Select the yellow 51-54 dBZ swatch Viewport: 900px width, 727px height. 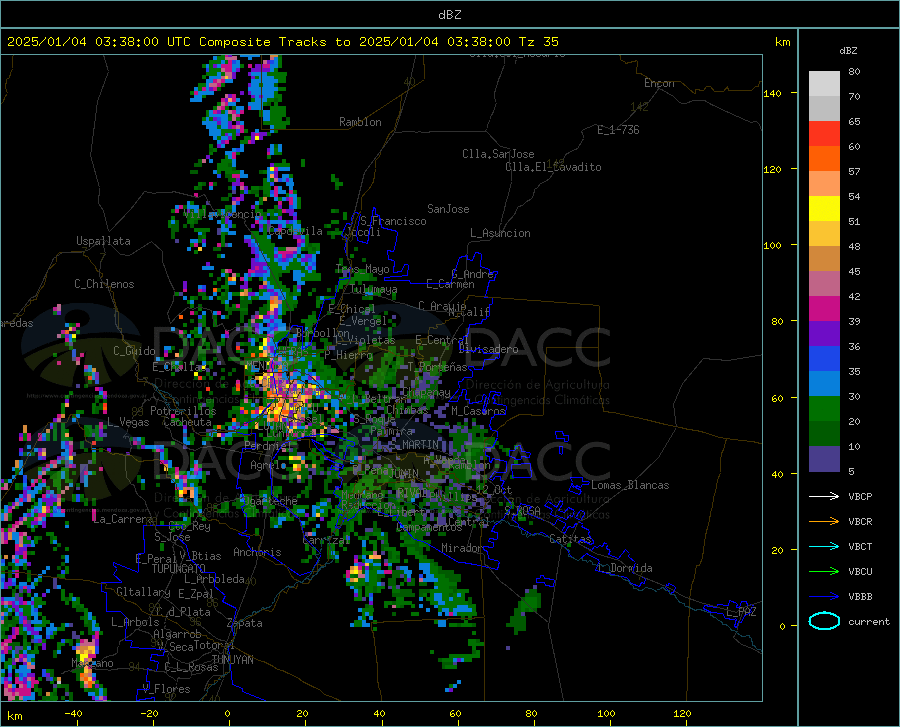tap(824, 209)
